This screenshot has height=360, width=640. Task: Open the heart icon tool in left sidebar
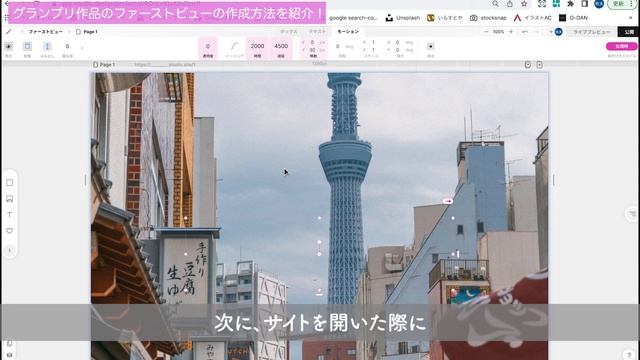(9, 231)
